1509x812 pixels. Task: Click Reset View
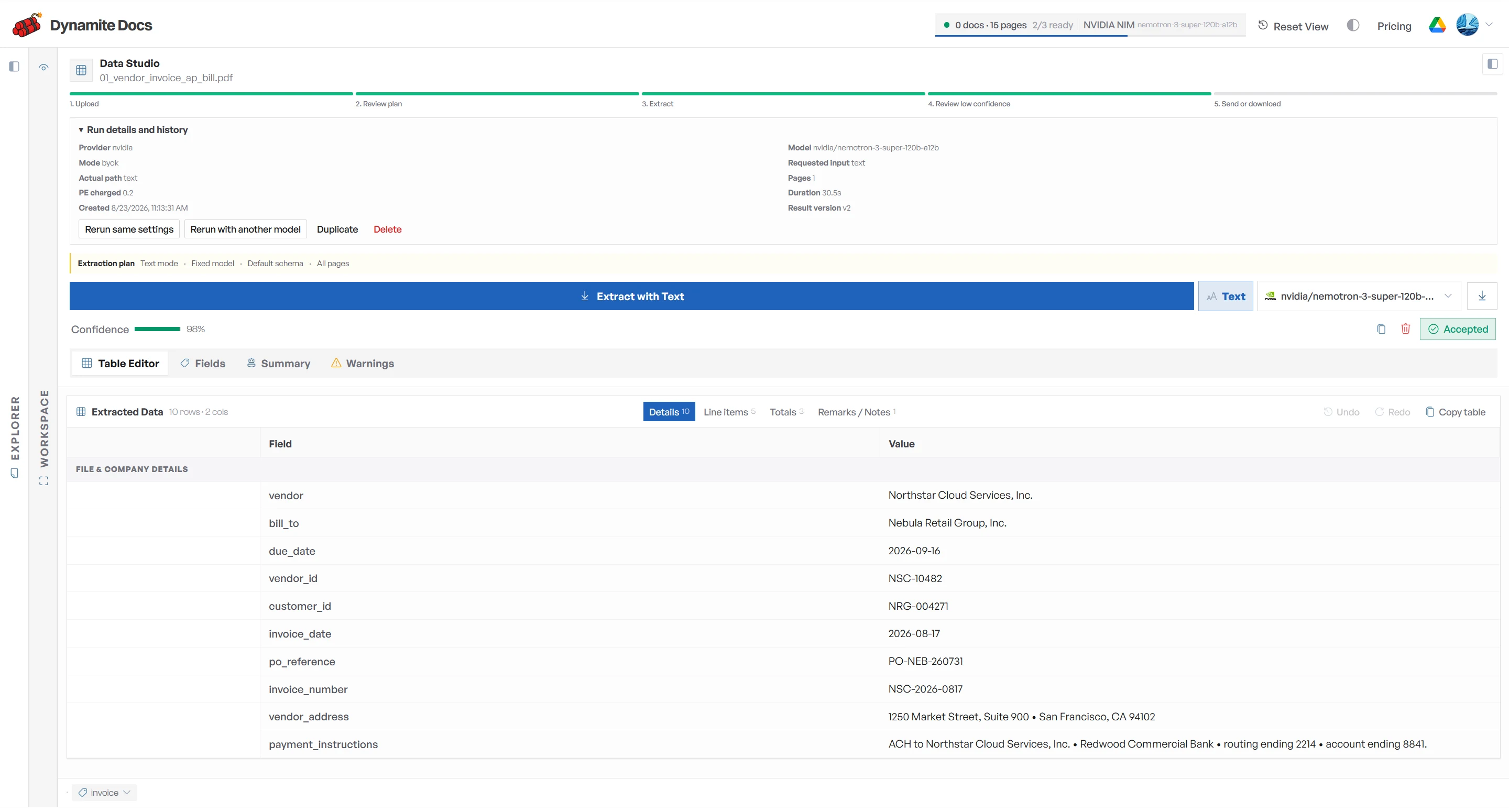point(1294,26)
